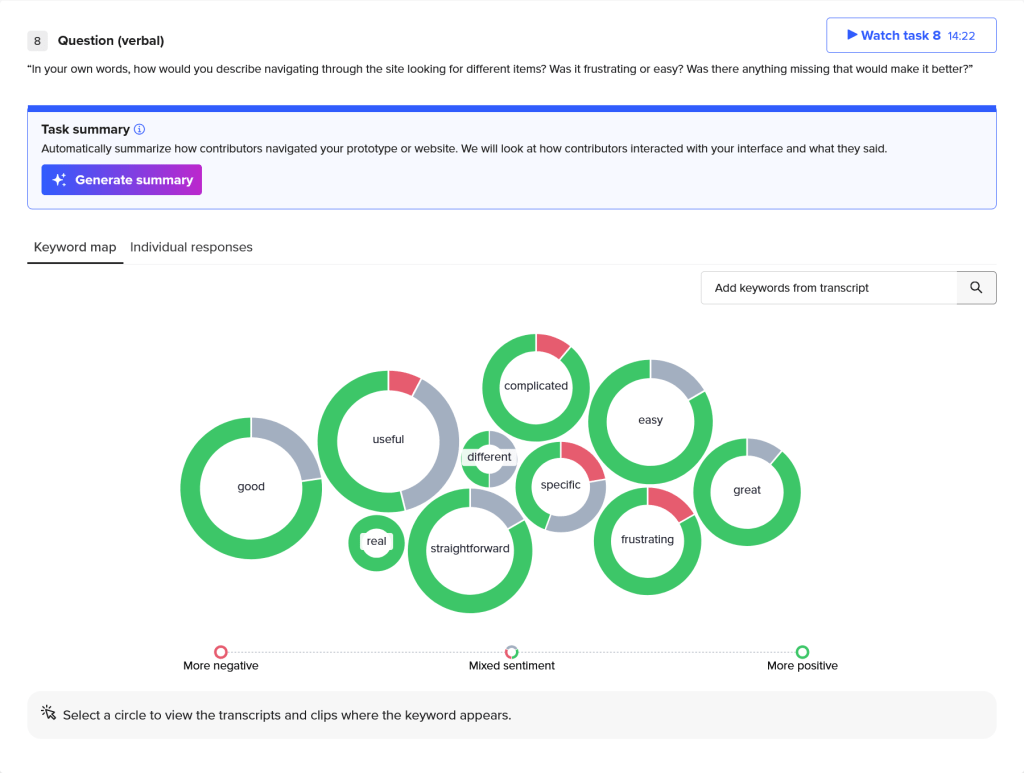Click the More negative legend circle
The height and width of the screenshot is (773, 1024).
click(x=221, y=652)
